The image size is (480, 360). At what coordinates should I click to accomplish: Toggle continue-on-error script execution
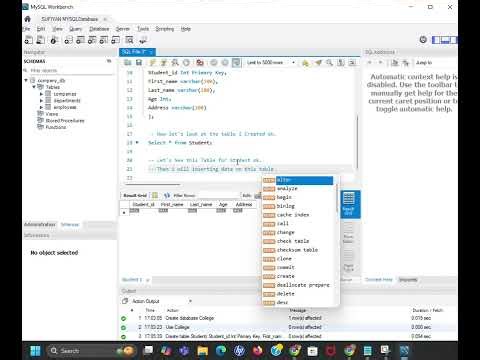click(x=200, y=63)
